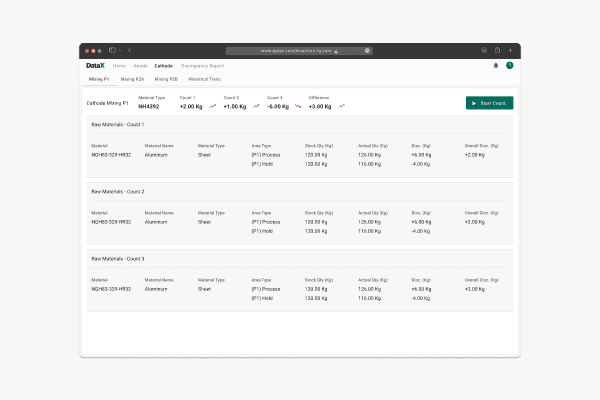Switch to the Historical Trend tab
The image size is (600, 400).
click(204, 79)
